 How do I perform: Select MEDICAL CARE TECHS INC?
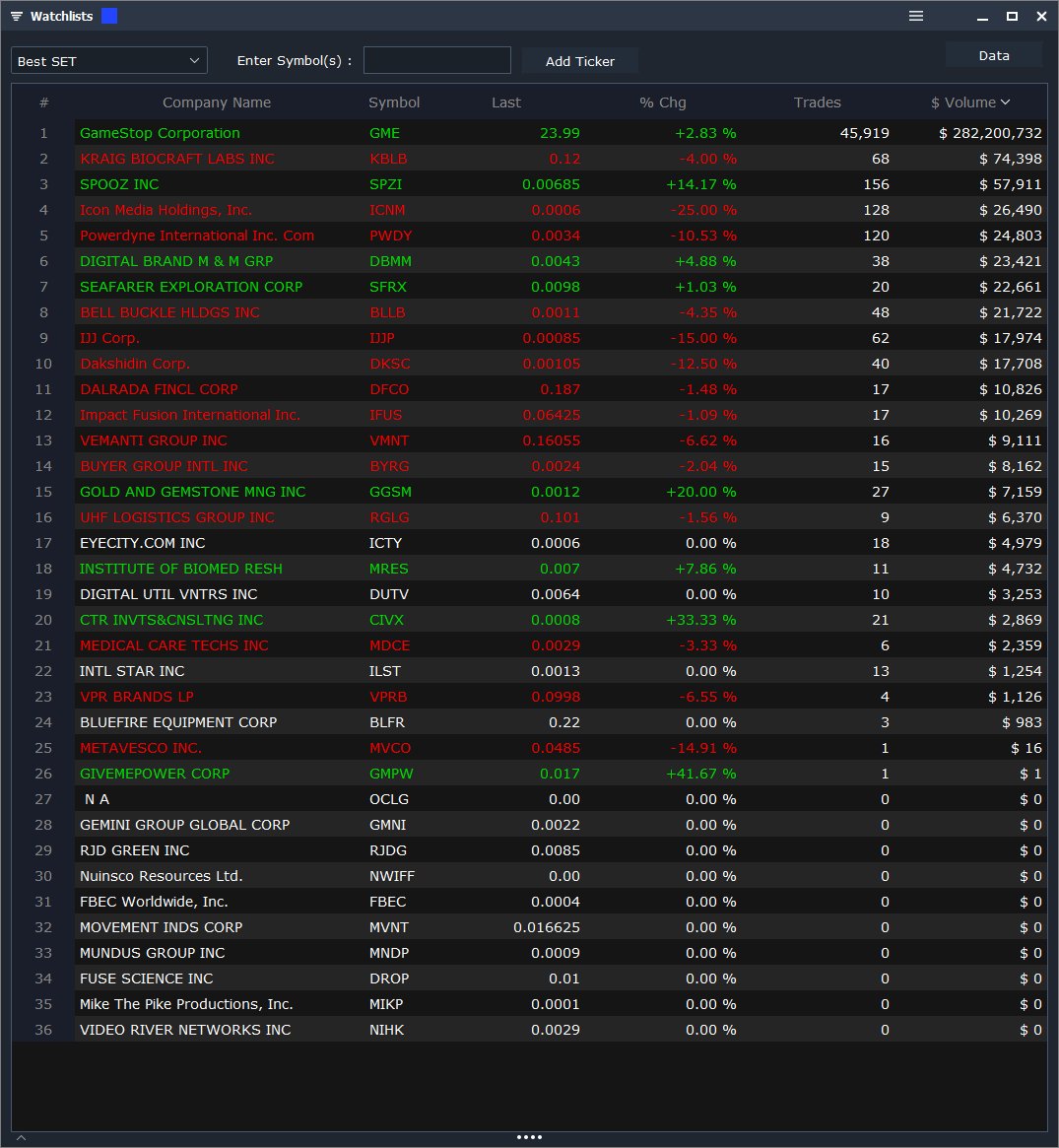pyautogui.click(x=174, y=645)
